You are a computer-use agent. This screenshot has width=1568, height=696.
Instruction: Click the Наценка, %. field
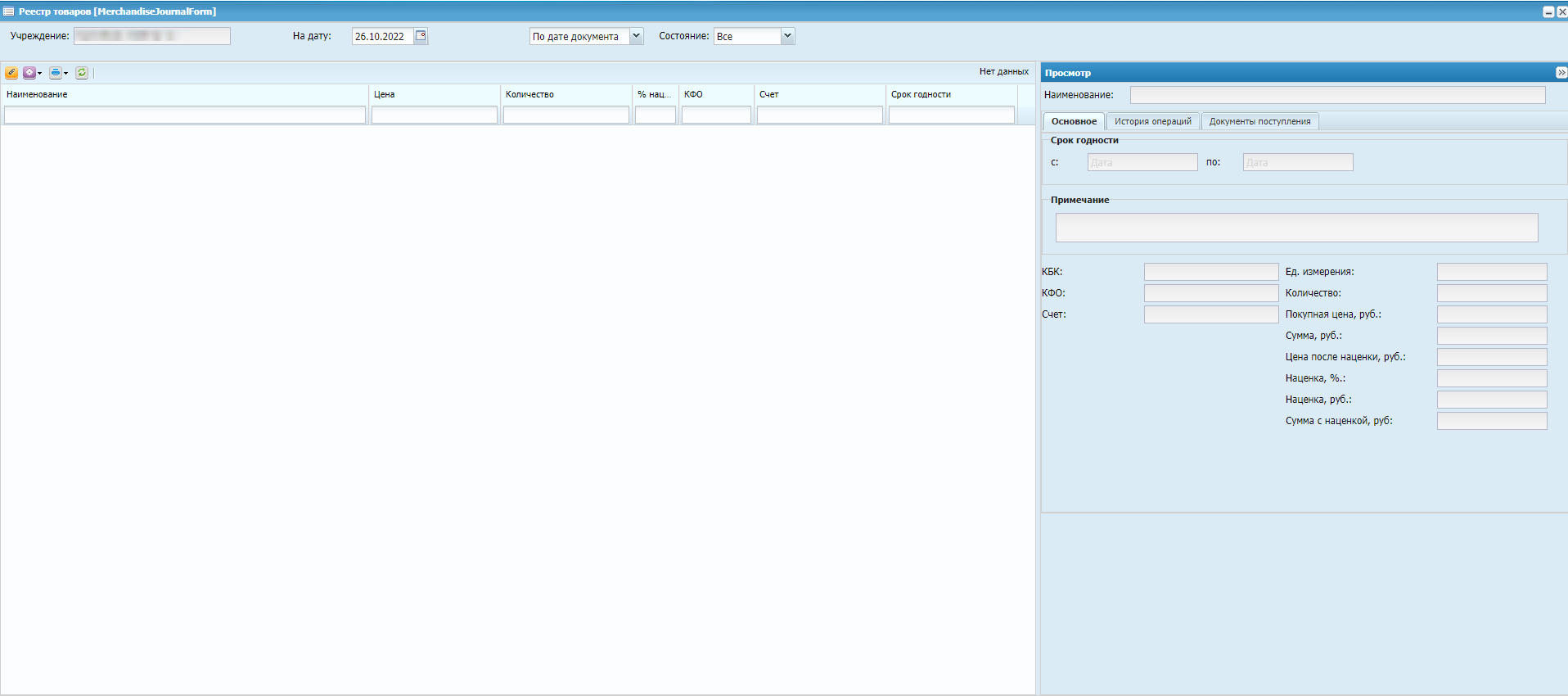coord(1492,378)
